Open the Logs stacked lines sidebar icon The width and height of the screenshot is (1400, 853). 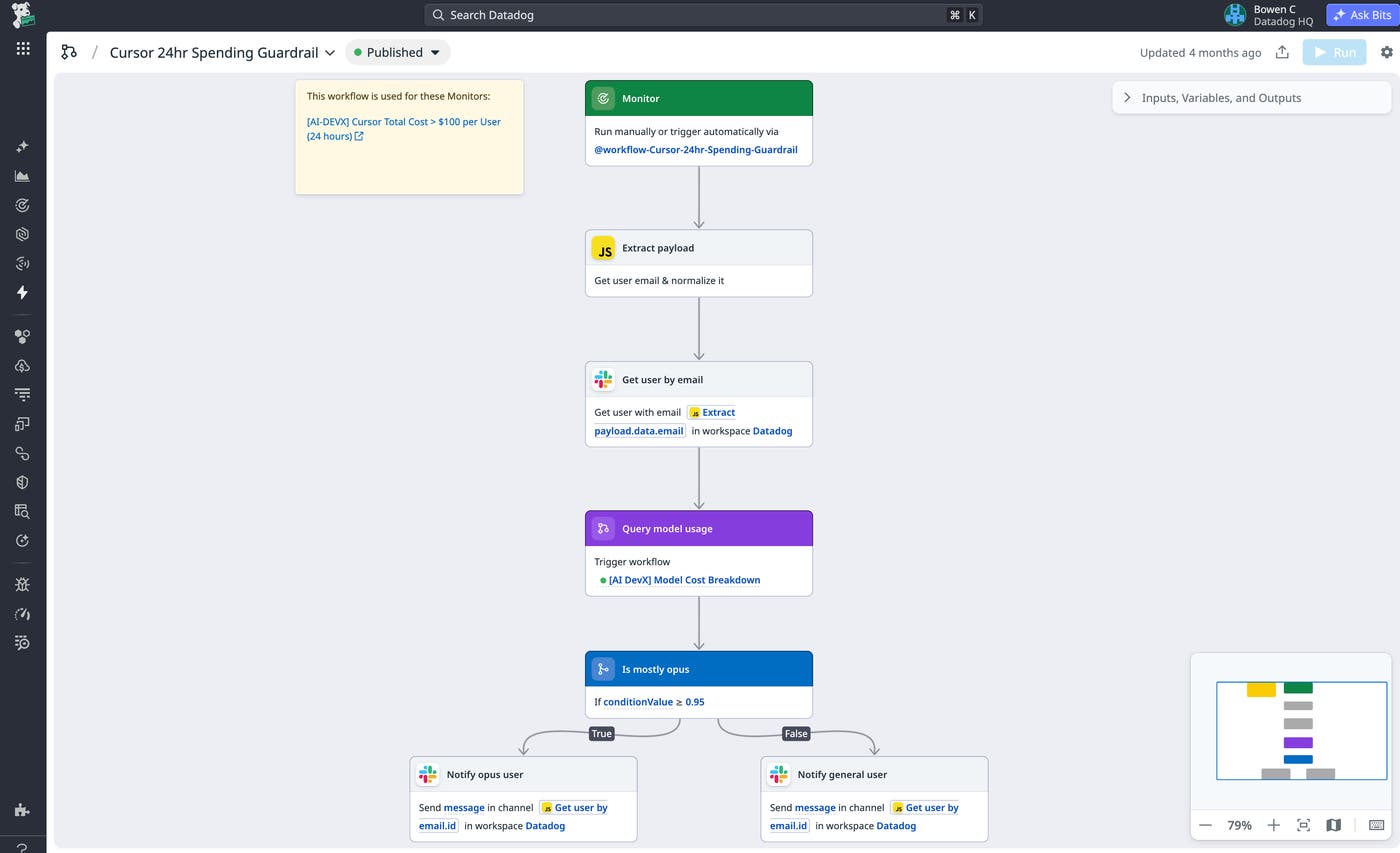22,395
